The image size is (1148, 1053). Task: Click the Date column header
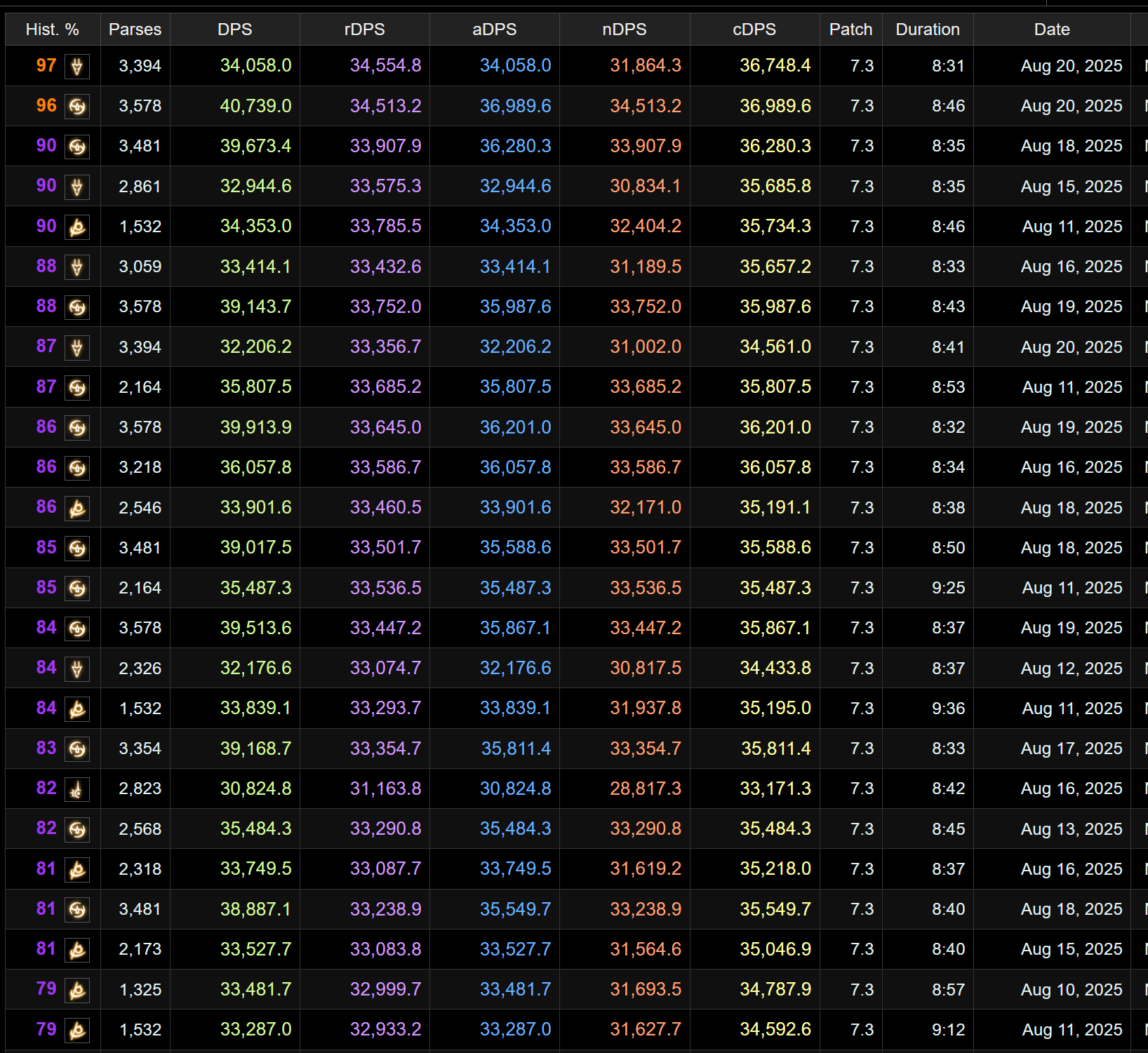1052,29
